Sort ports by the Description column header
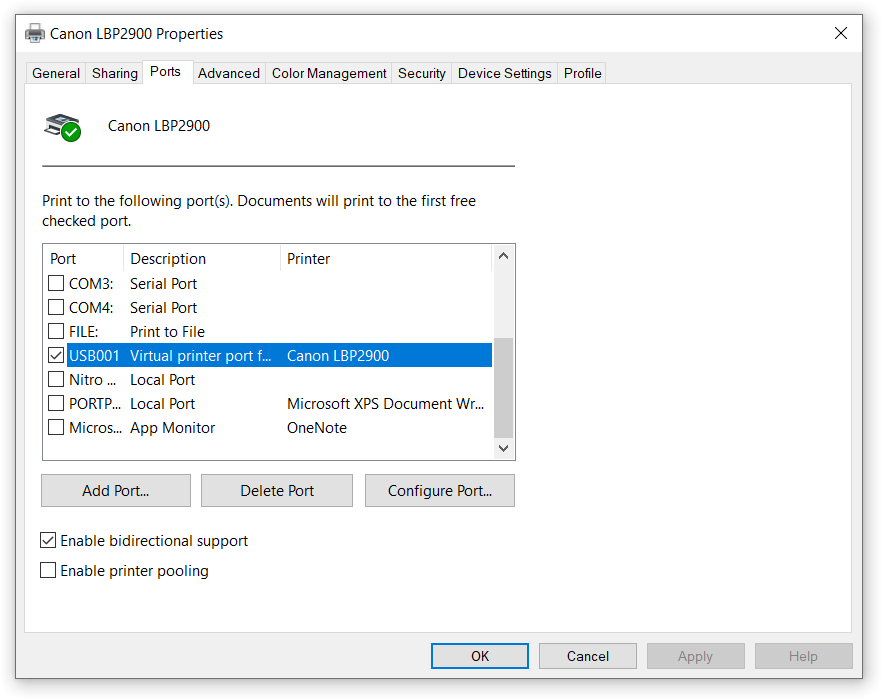 [202, 258]
